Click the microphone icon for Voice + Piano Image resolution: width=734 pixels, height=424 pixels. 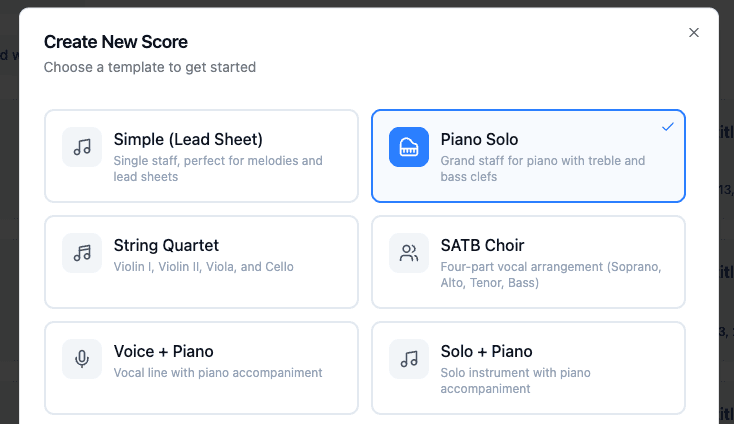82,359
